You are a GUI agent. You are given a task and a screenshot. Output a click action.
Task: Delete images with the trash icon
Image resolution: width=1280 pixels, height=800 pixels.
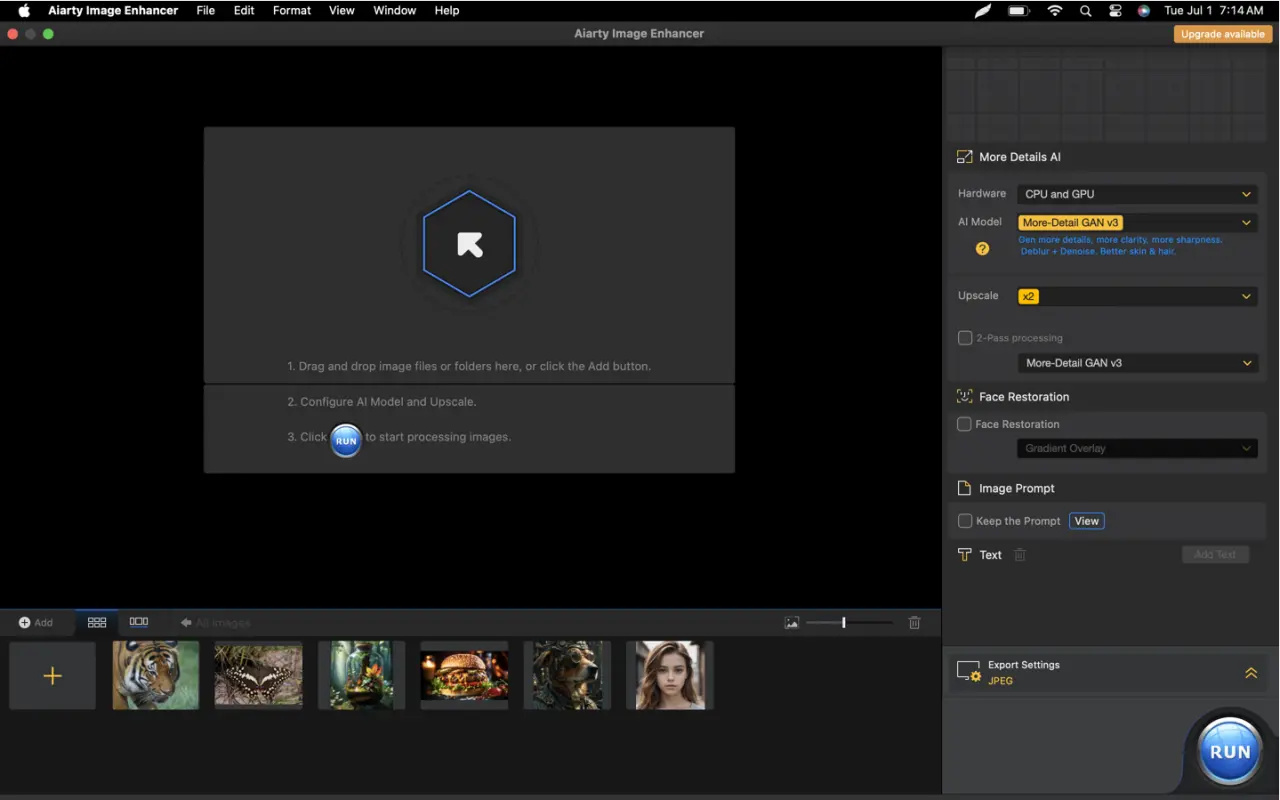(x=914, y=622)
